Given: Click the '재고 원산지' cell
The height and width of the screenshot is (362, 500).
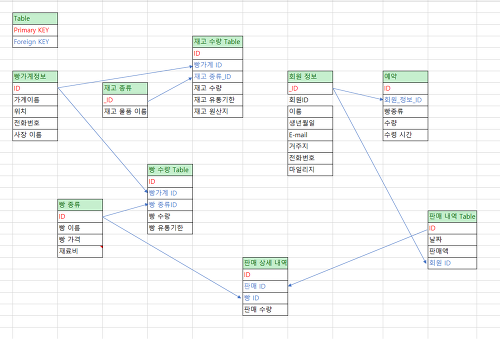Looking at the screenshot, I should pyautogui.click(x=217, y=112).
